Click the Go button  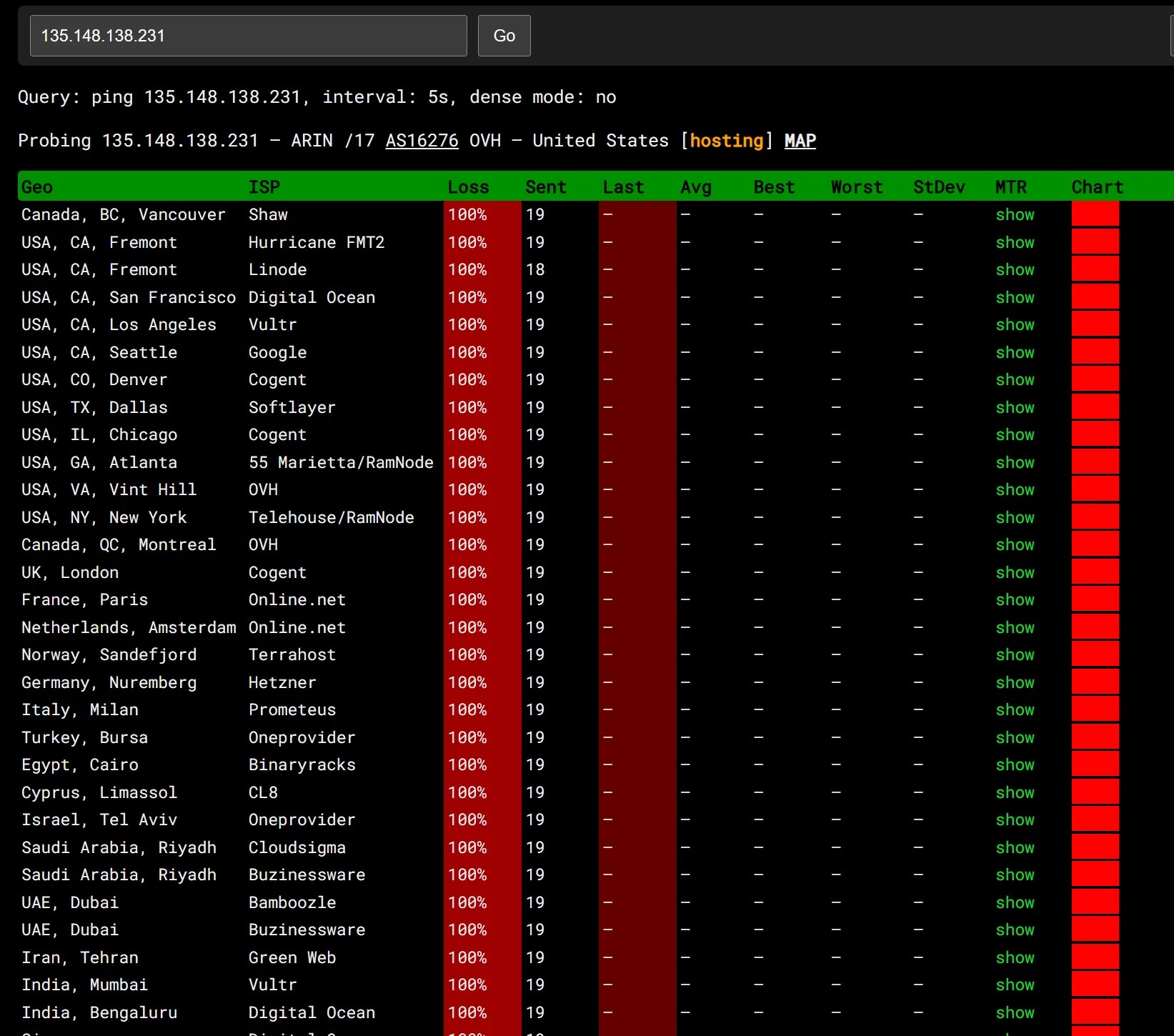504,36
